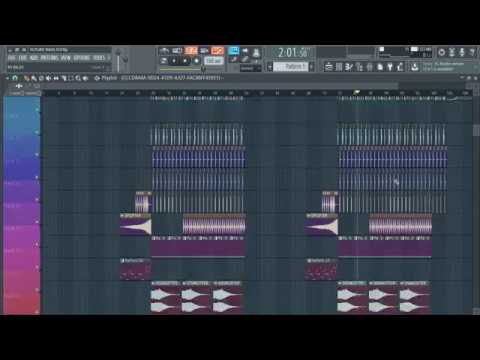Open the Browser from main toolbar

369,67
